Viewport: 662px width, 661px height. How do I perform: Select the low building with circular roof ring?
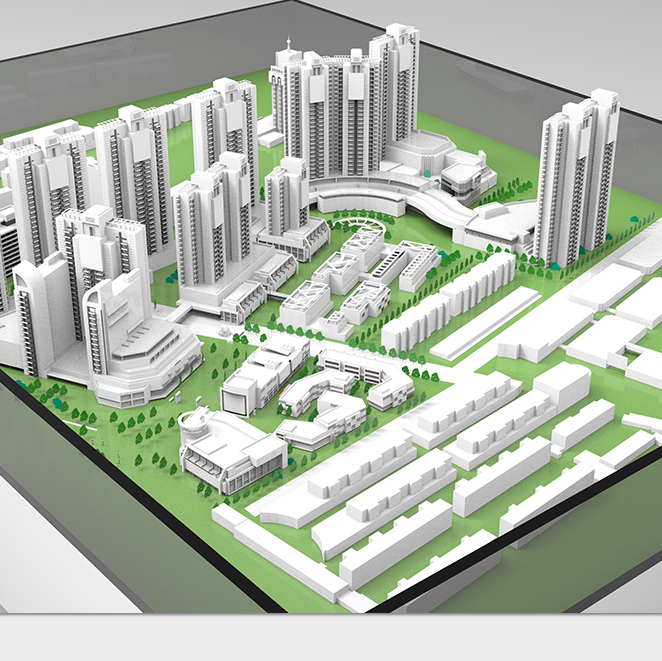tap(233, 450)
